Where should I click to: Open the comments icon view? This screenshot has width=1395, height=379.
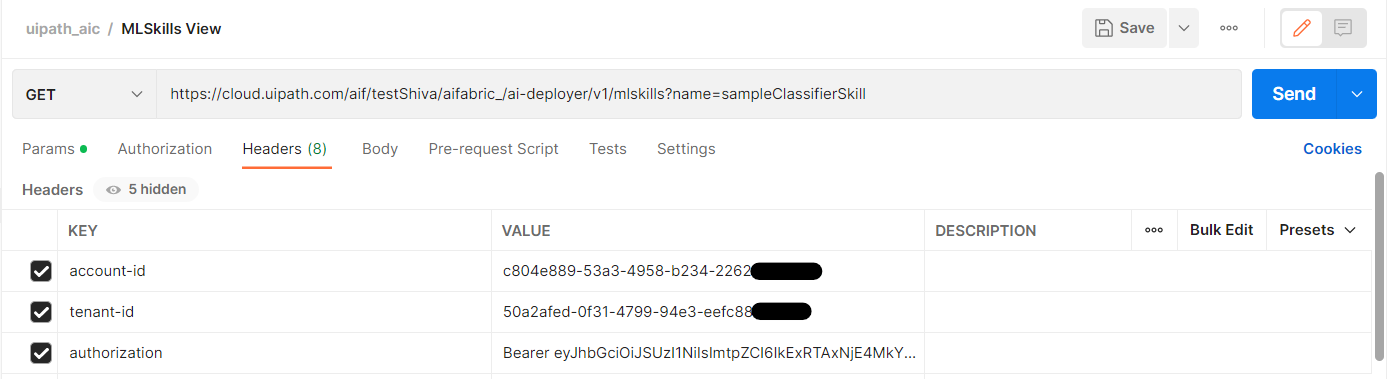pos(1343,28)
